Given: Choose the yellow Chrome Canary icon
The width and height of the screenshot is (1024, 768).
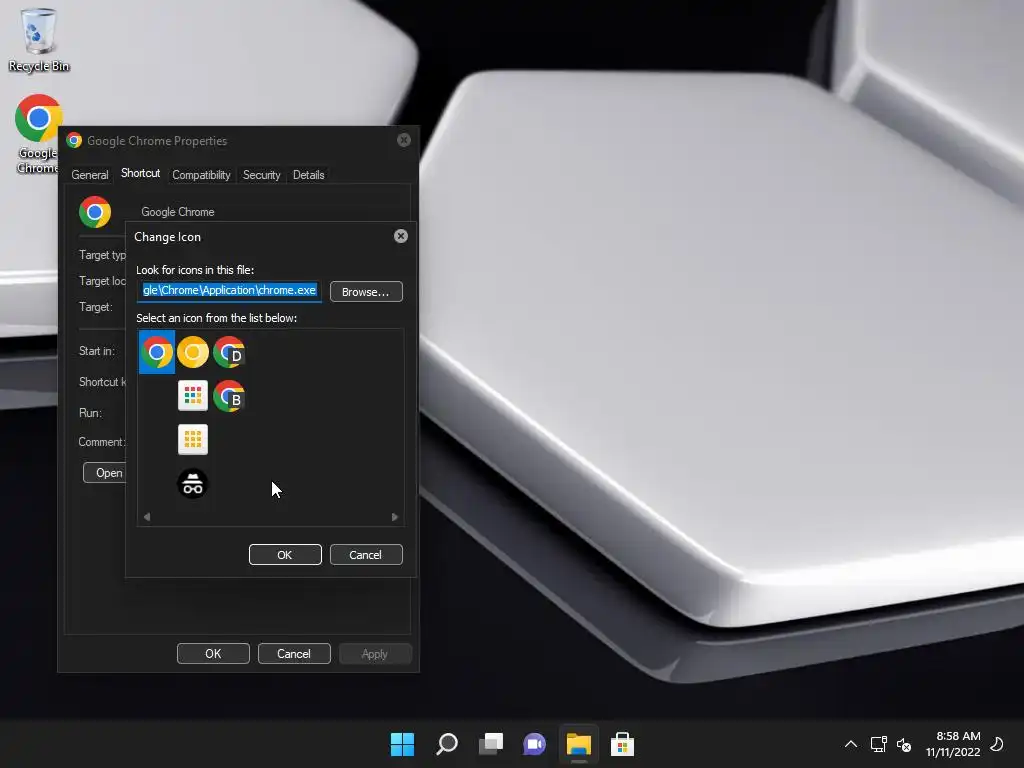Looking at the screenshot, I should 193,352.
